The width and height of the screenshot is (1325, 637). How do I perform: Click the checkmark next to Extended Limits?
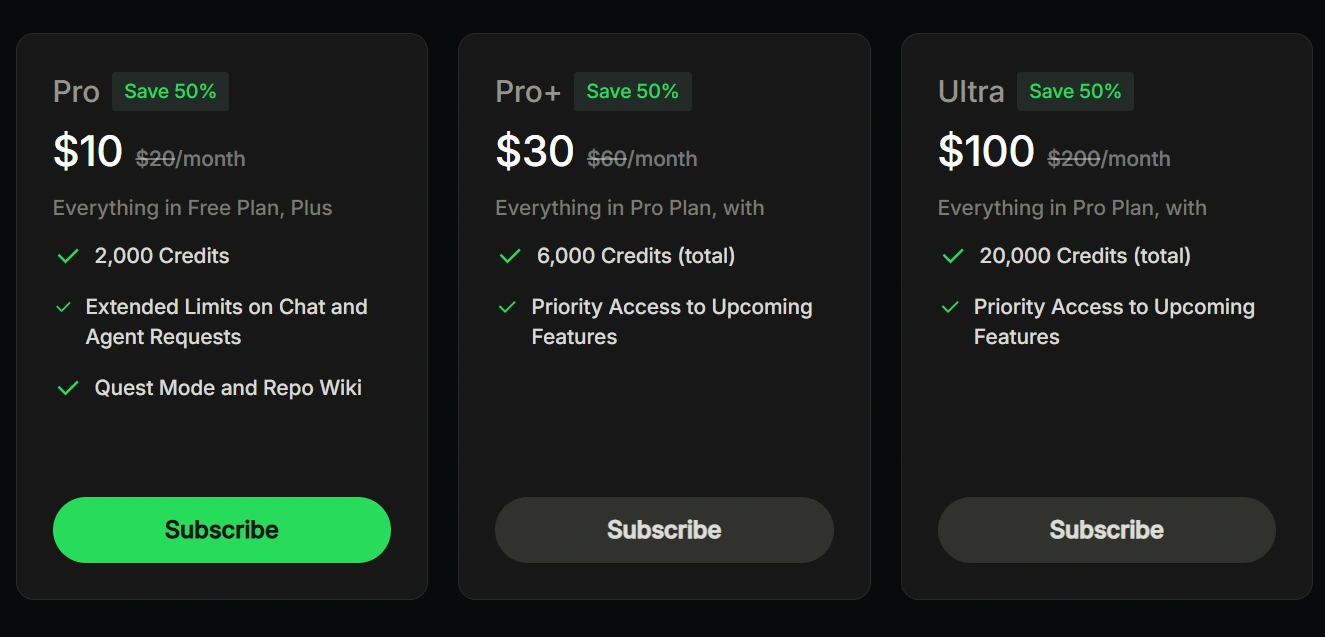(x=64, y=307)
